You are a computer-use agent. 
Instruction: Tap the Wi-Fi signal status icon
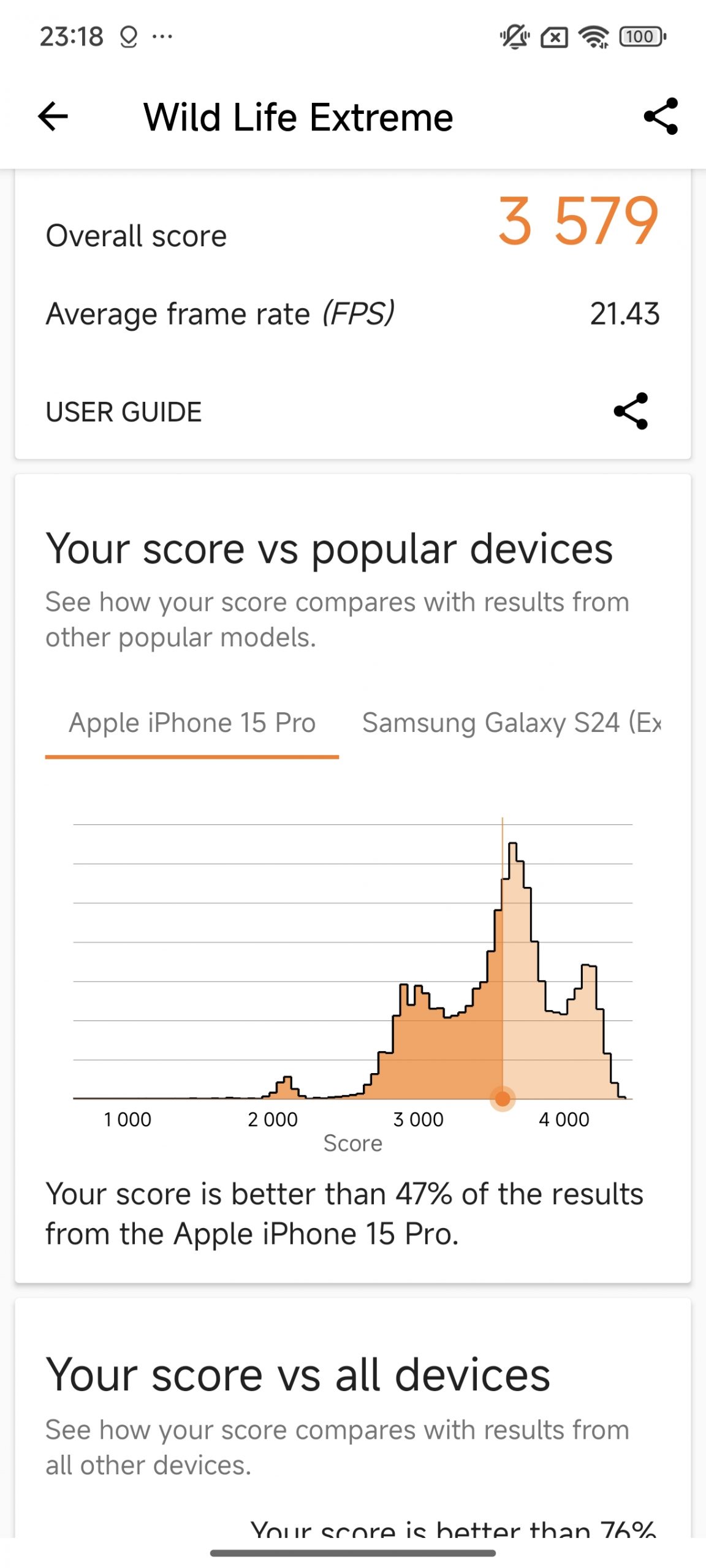[x=594, y=37]
